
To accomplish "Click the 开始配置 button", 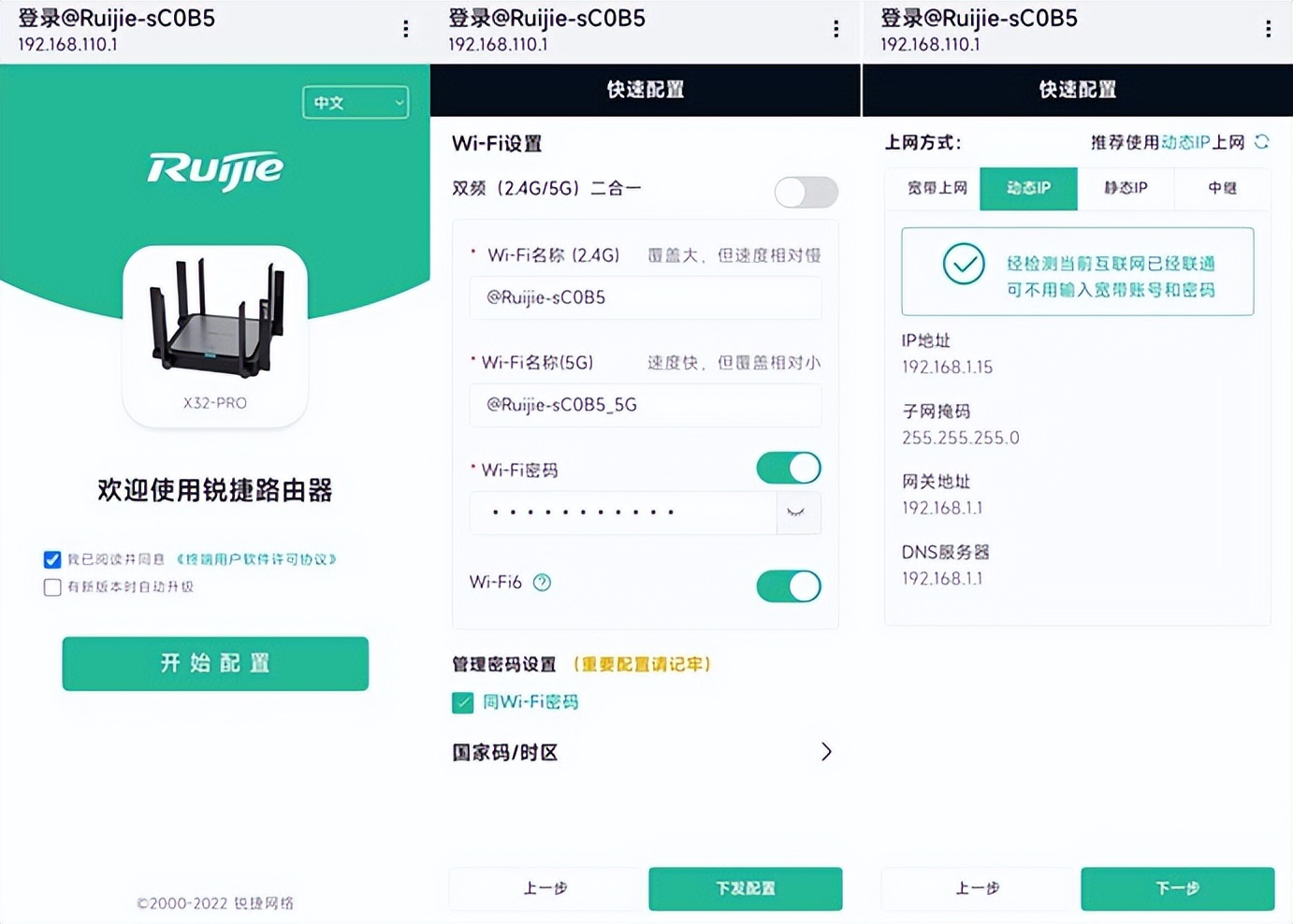I will [x=215, y=664].
